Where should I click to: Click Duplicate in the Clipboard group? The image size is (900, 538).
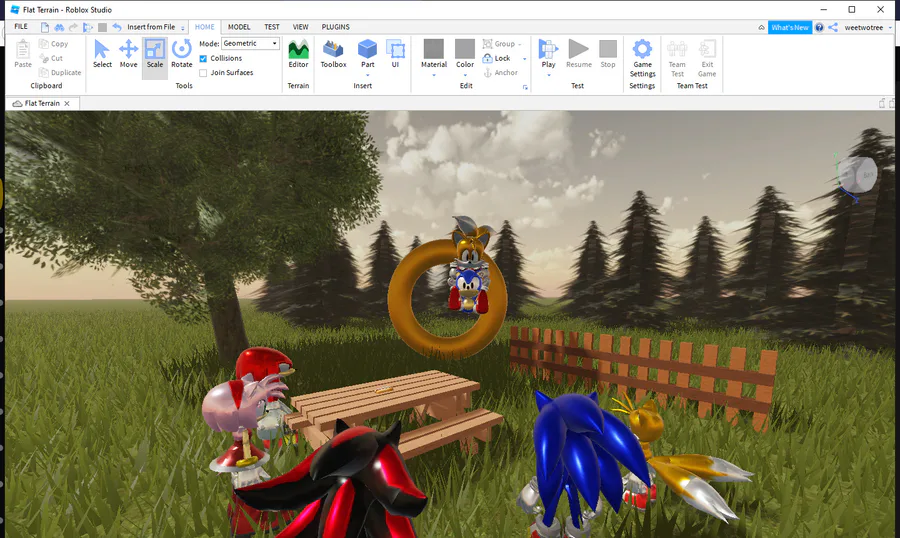[60, 72]
